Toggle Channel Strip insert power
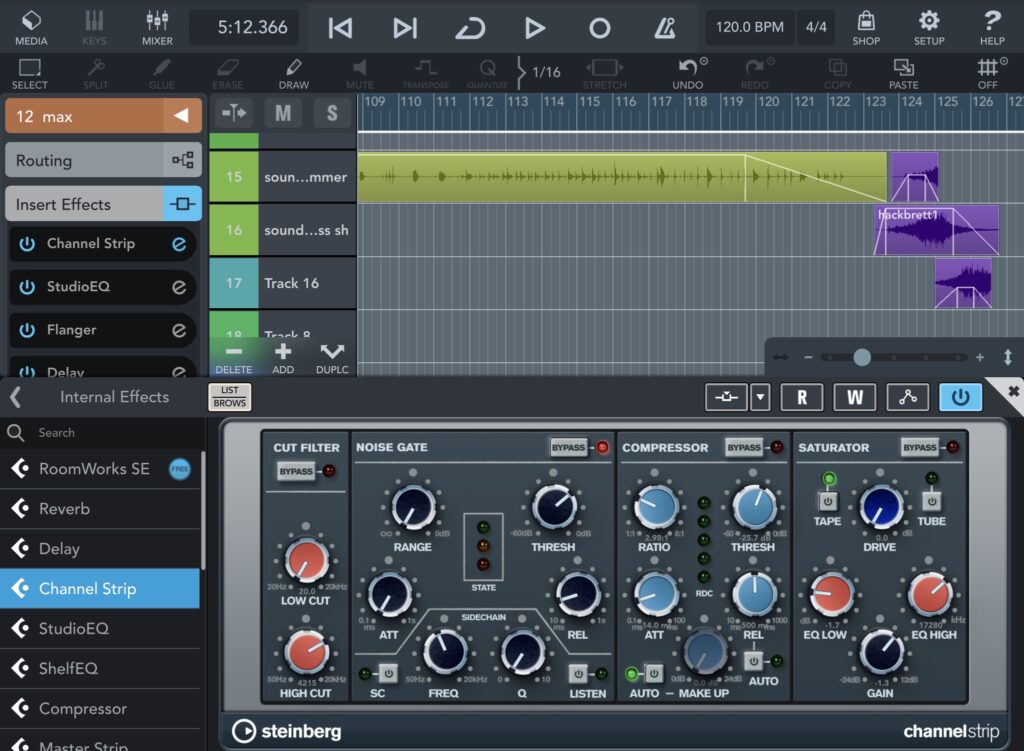The width and height of the screenshot is (1024, 751). tap(27, 244)
